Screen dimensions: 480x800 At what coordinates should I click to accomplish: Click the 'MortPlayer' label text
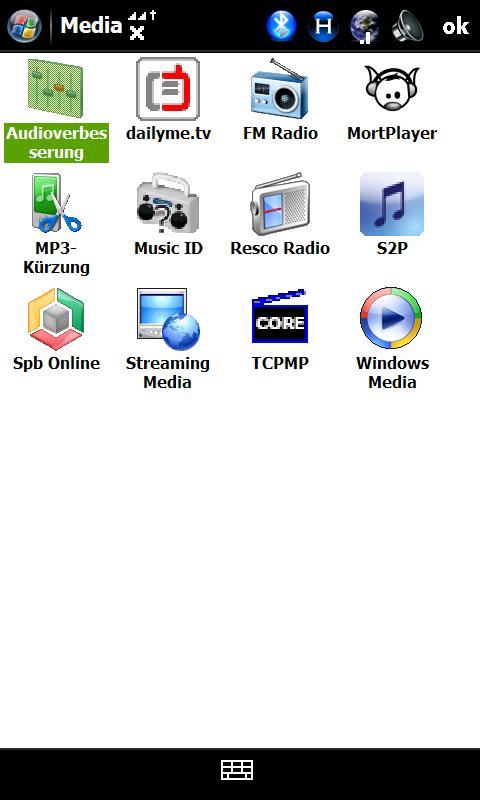coord(392,134)
